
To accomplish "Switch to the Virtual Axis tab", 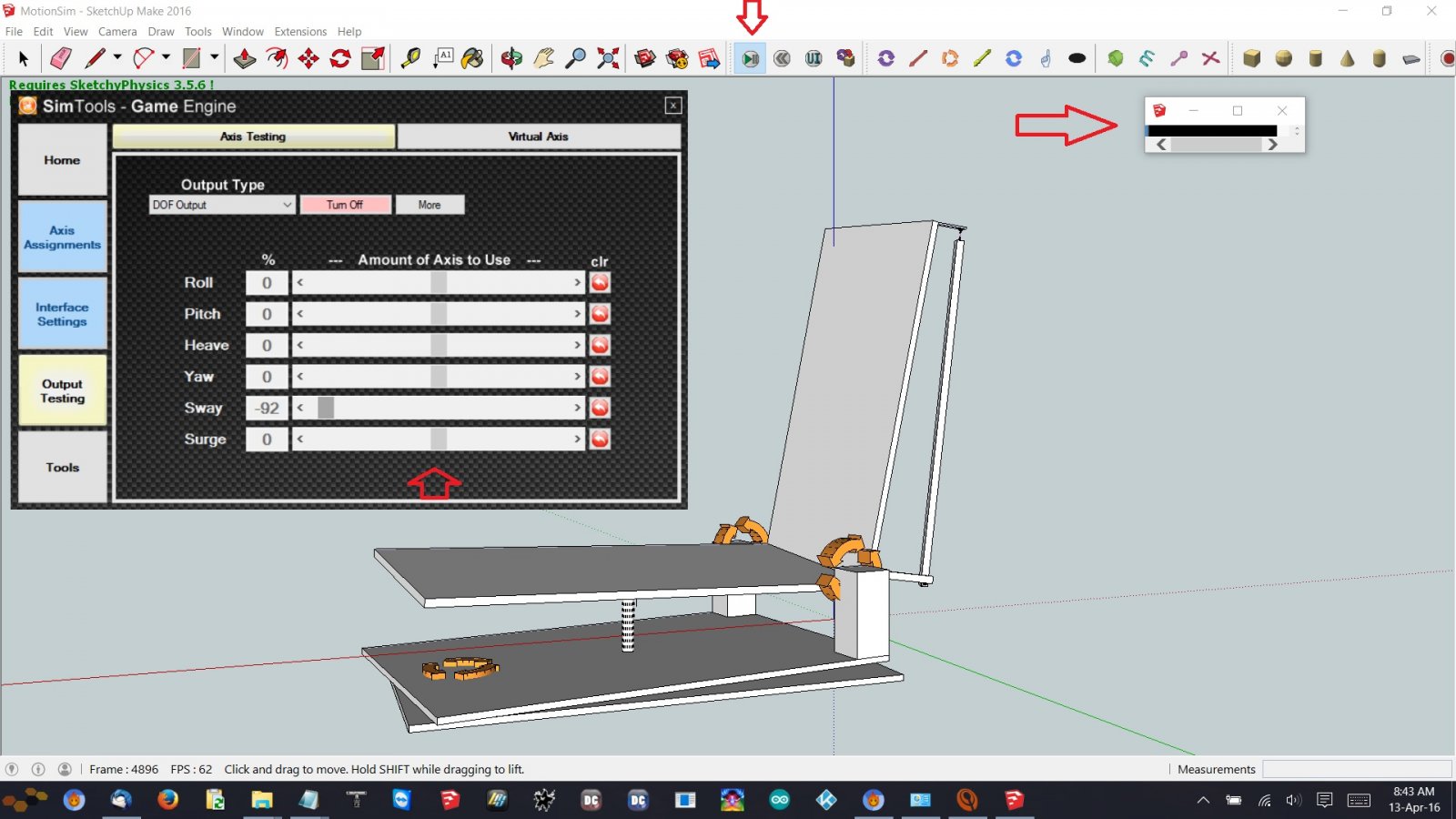I will [x=539, y=136].
